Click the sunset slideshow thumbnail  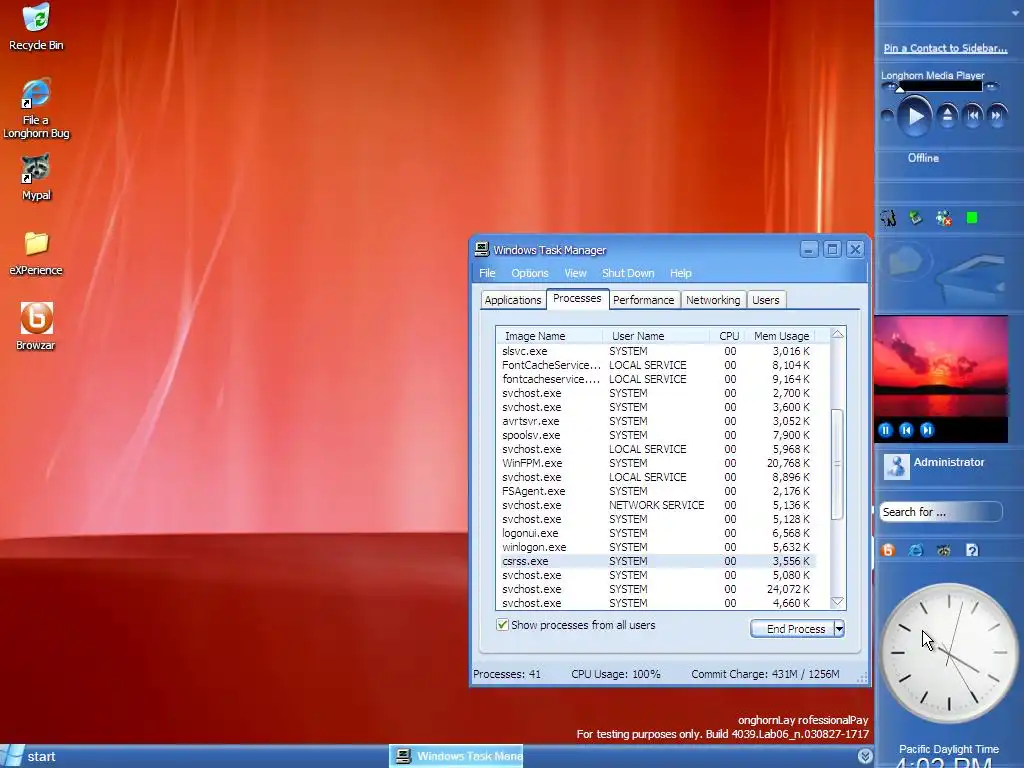click(x=941, y=366)
